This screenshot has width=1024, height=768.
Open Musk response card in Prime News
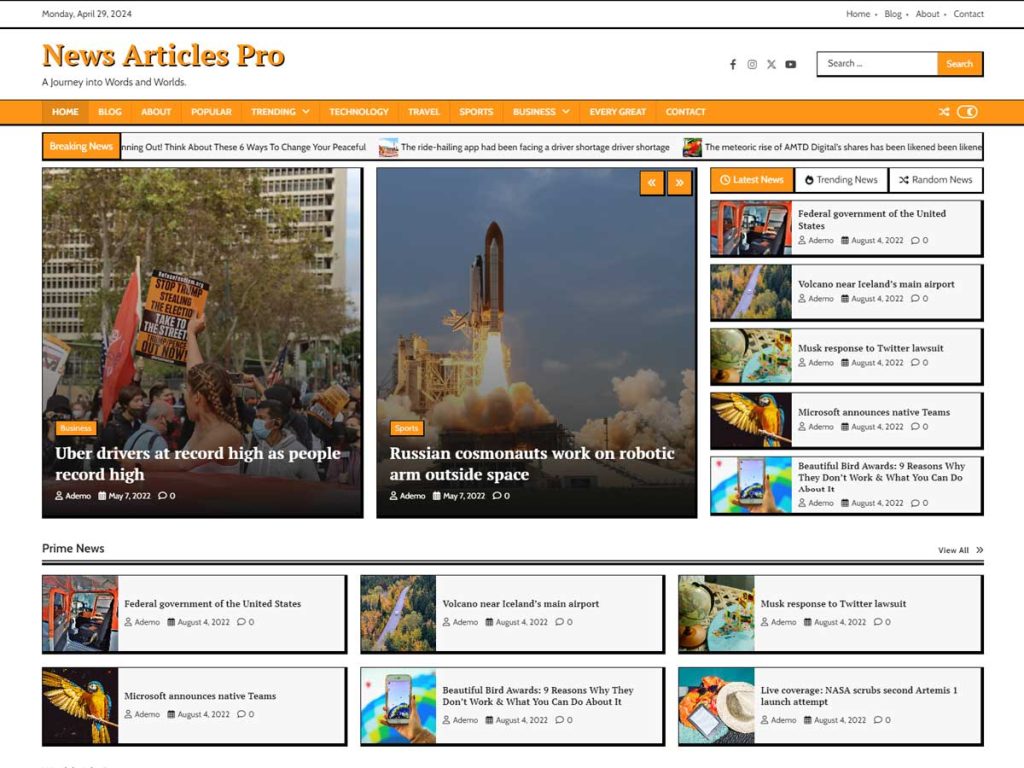(833, 604)
